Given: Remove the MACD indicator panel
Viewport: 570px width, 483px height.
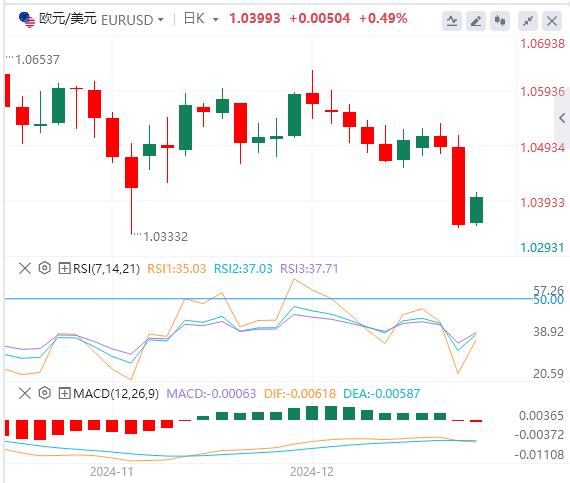Looking at the screenshot, I should click(x=25, y=393).
